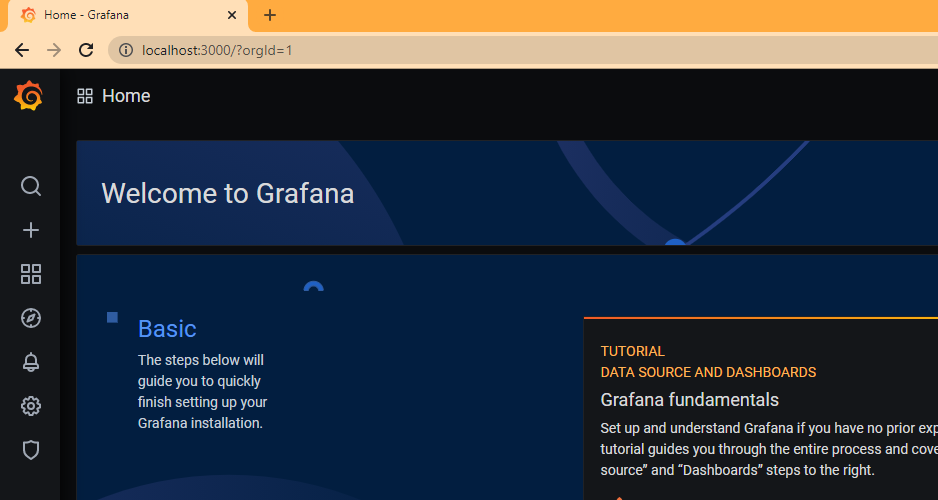The height and width of the screenshot is (500, 938).
Task: Open the Create plus menu in sidebar
Action: tap(31, 230)
